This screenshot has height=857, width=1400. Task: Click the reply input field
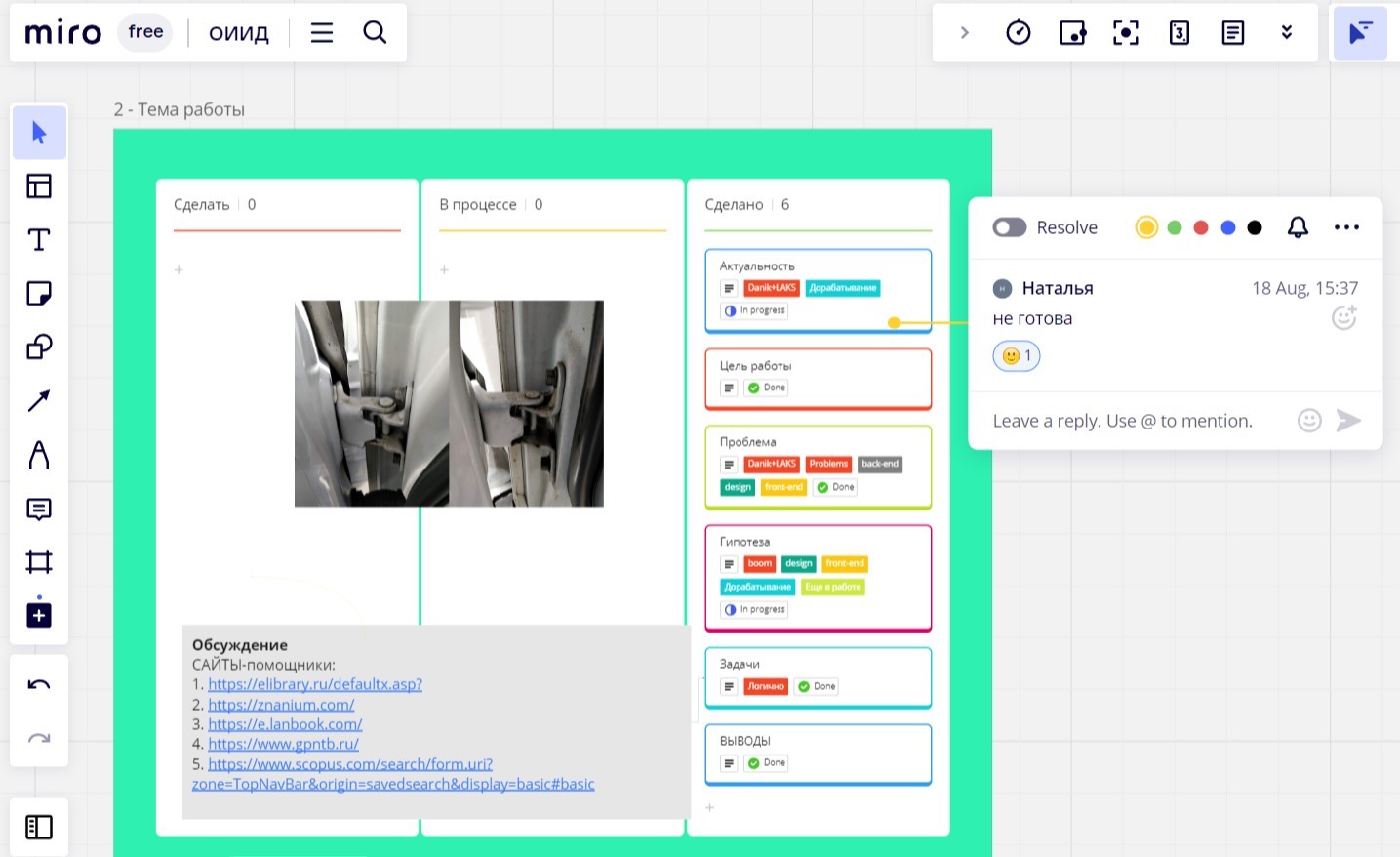pyautogui.click(x=1122, y=421)
